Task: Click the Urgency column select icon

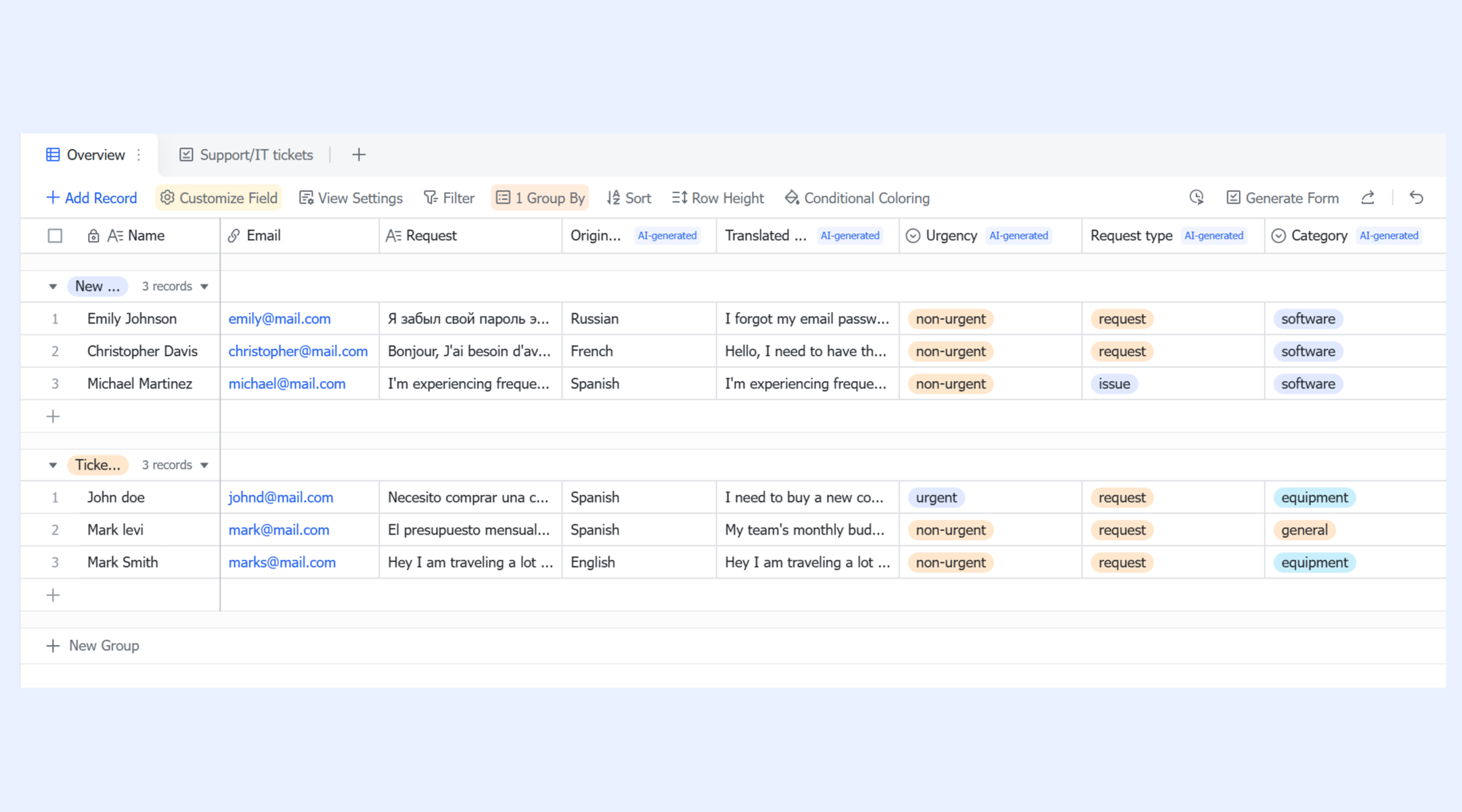Action: 913,235
